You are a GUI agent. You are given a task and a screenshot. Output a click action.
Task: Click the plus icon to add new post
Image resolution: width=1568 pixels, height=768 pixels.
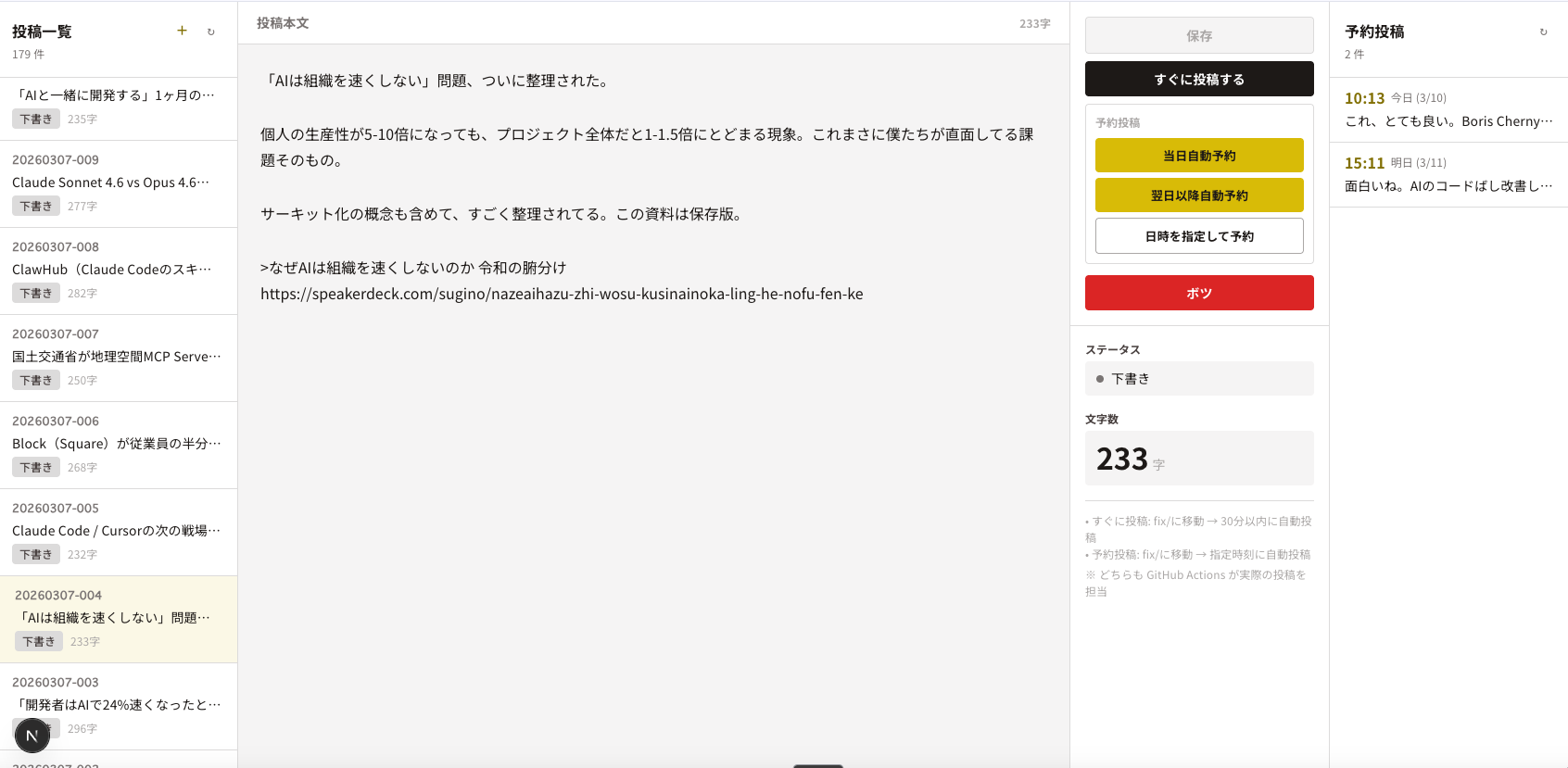tap(182, 31)
